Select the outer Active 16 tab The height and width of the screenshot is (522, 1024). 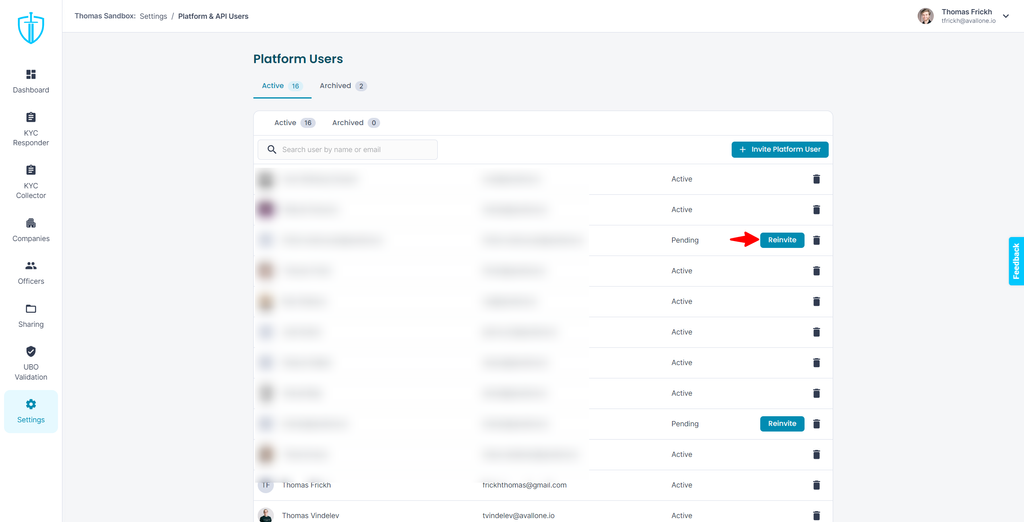tap(282, 86)
